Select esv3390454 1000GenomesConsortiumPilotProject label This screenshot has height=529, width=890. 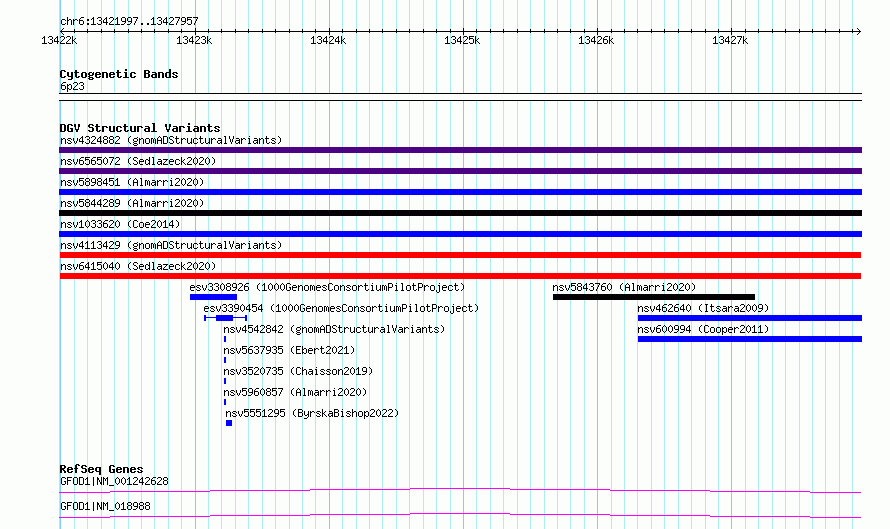[341, 308]
